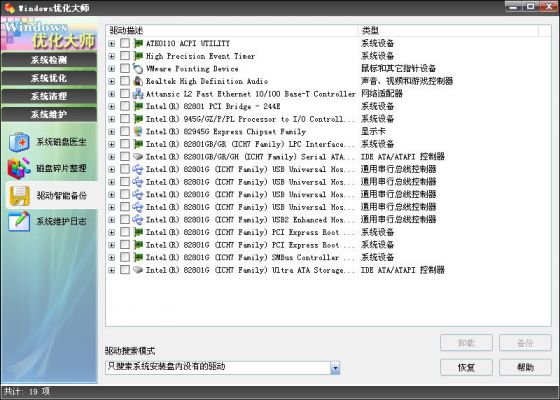Image resolution: width=560 pixels, height=400 pixels.
Task: Select the Intel Serial ATA row text
Action: coord(250,157)
